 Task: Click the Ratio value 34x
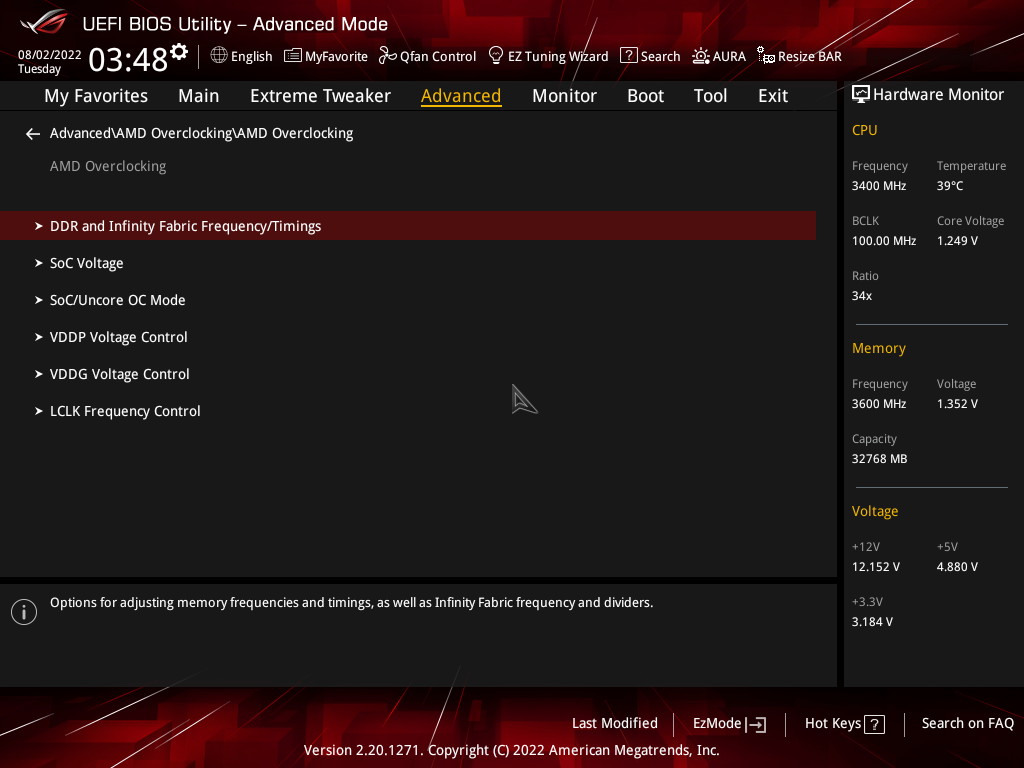coord(862,296)
